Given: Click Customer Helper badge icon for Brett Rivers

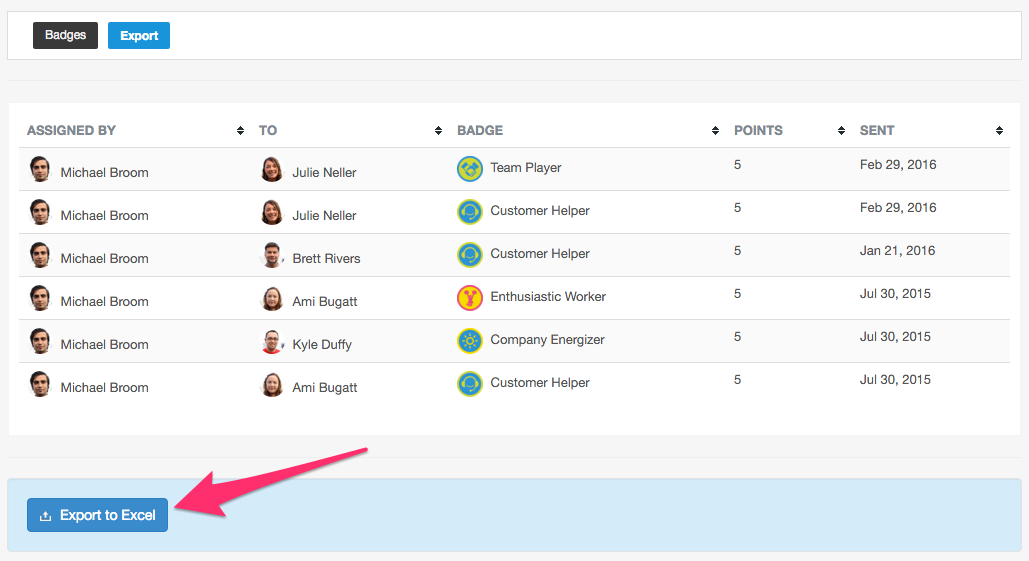Looking at the screenshot, I should tap(469, 255).
